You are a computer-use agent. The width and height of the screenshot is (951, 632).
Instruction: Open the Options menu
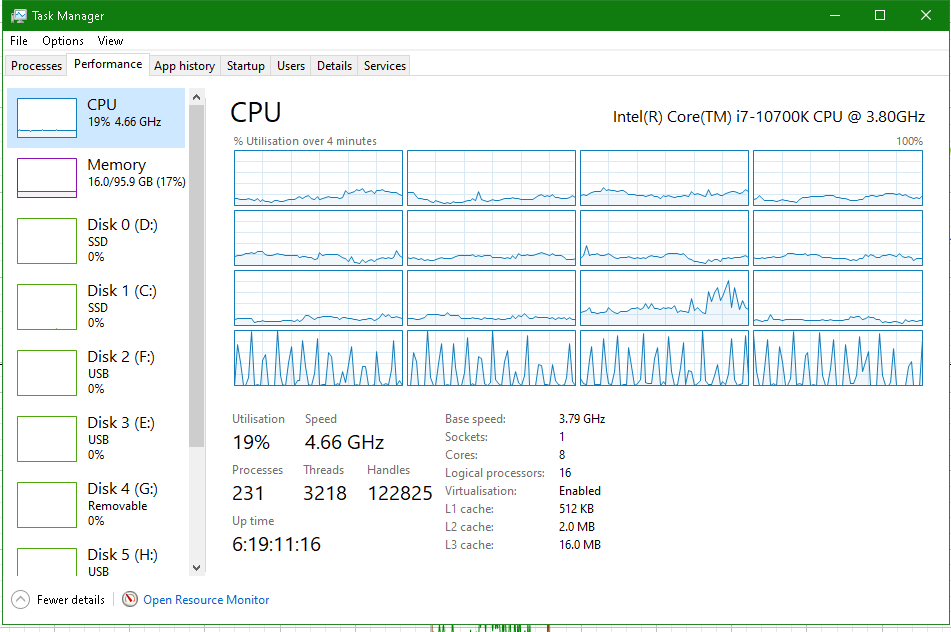[63, 41]
